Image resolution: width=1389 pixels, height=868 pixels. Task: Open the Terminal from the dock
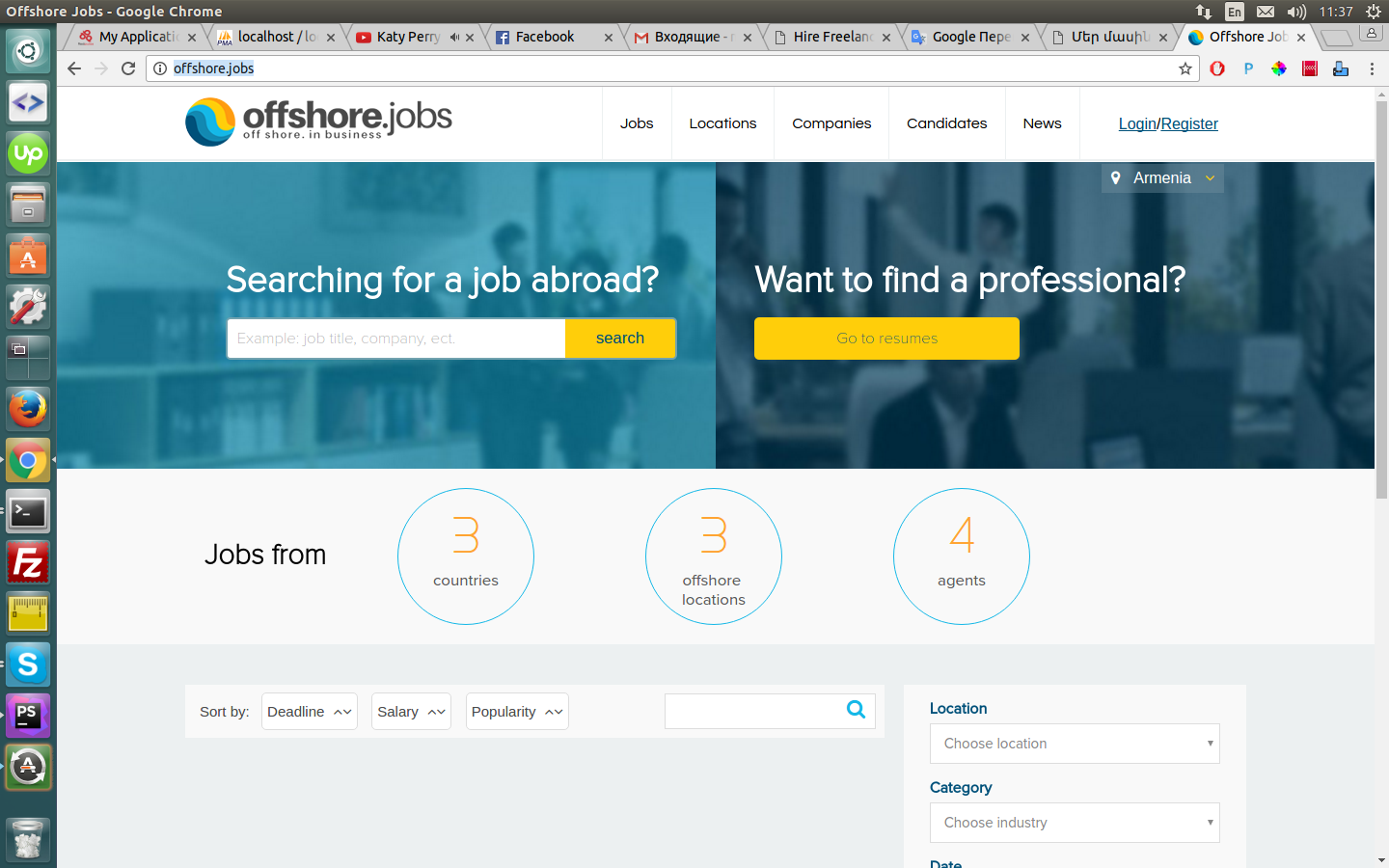28,511
